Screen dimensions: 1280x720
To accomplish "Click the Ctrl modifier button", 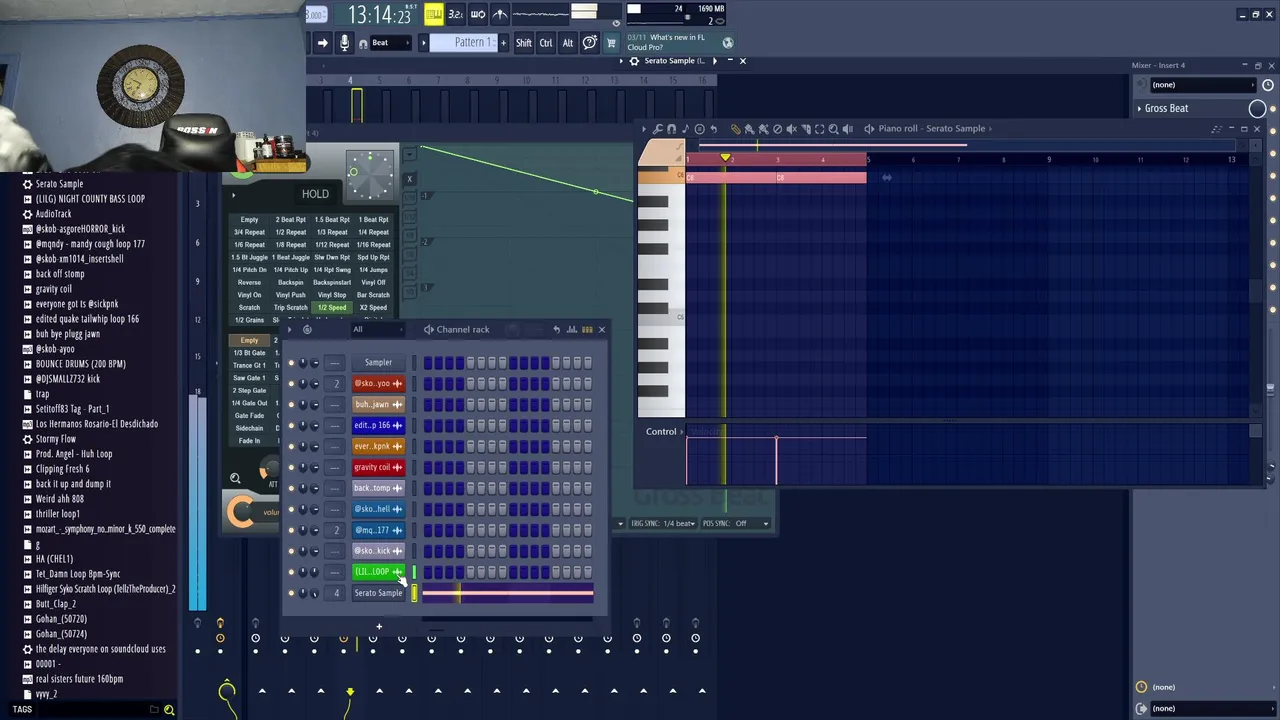I will (546, 43).
